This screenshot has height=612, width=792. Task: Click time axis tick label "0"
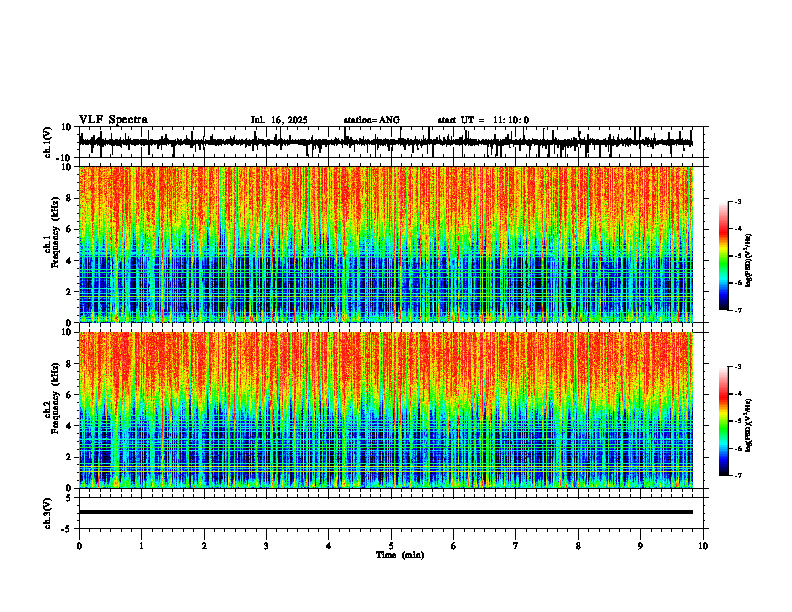(x=79, y=546)
